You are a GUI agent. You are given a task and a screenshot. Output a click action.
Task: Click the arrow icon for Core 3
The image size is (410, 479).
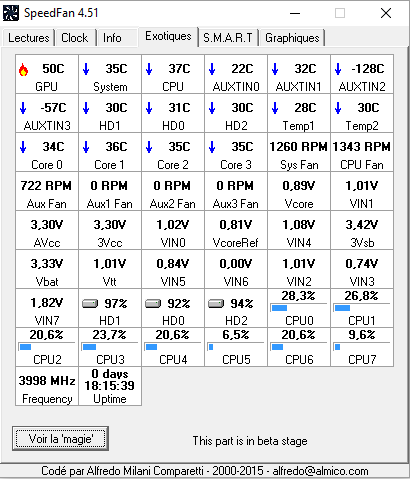(212, 147)
